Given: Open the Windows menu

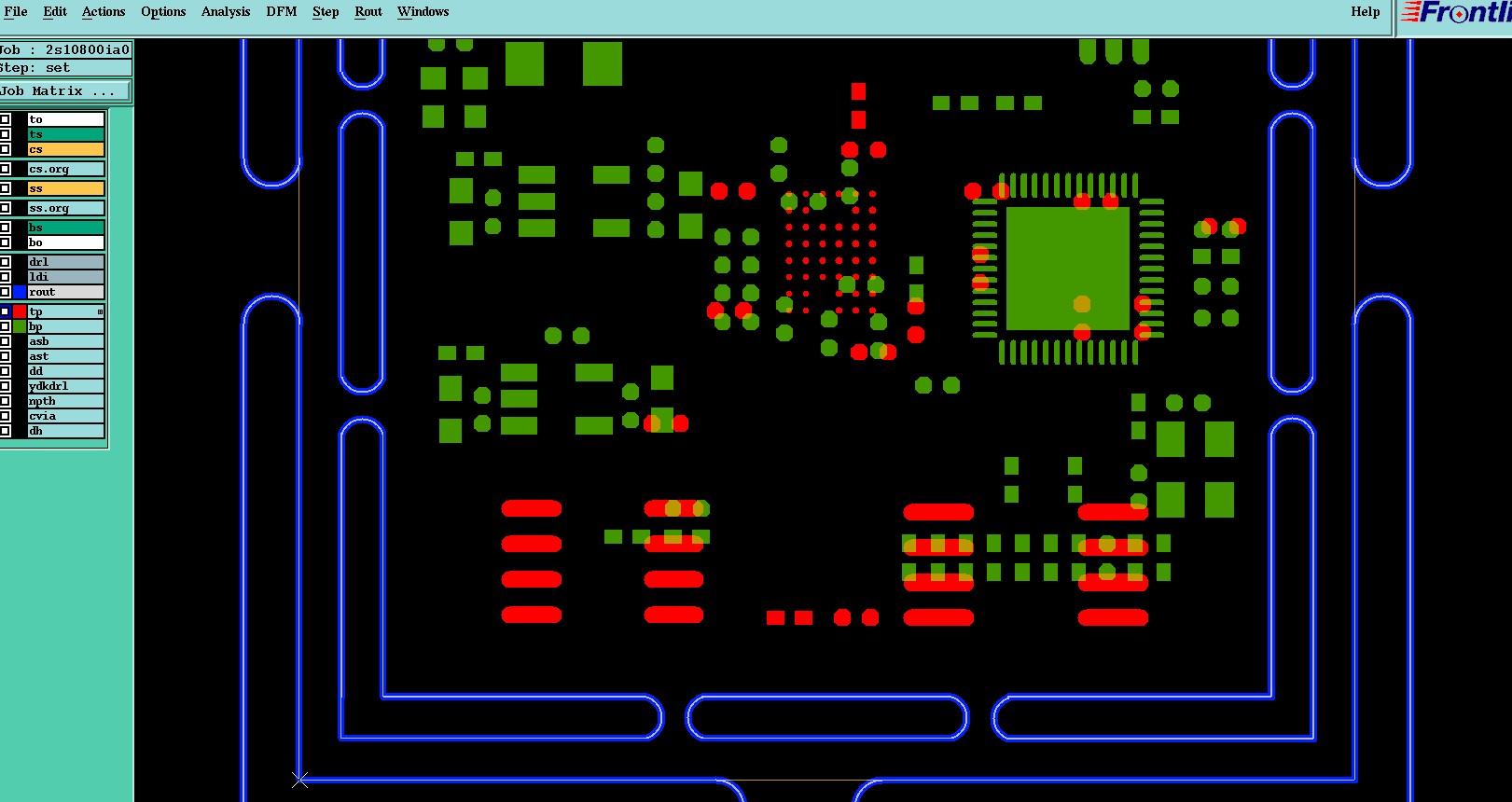Looking at the screenshot, I should [x=423, y=11].
